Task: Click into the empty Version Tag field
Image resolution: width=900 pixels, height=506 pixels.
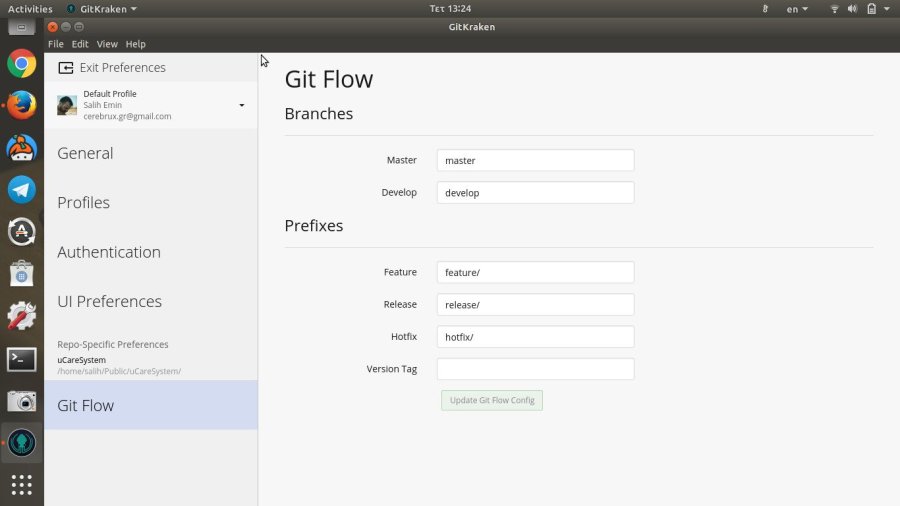Action: 536,369
